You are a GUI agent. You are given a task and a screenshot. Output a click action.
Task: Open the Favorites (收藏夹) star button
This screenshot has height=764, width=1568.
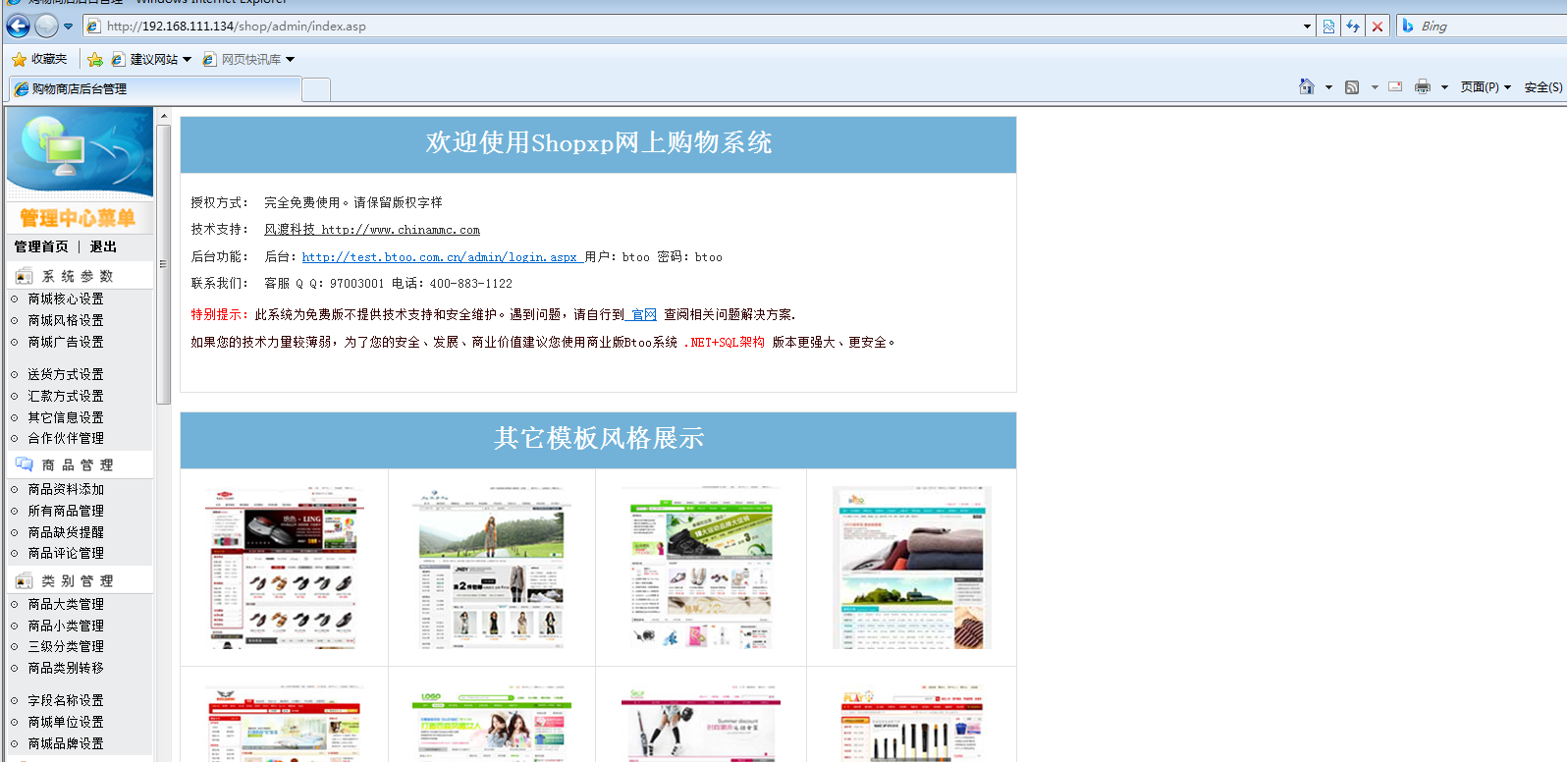coord(39,59)
